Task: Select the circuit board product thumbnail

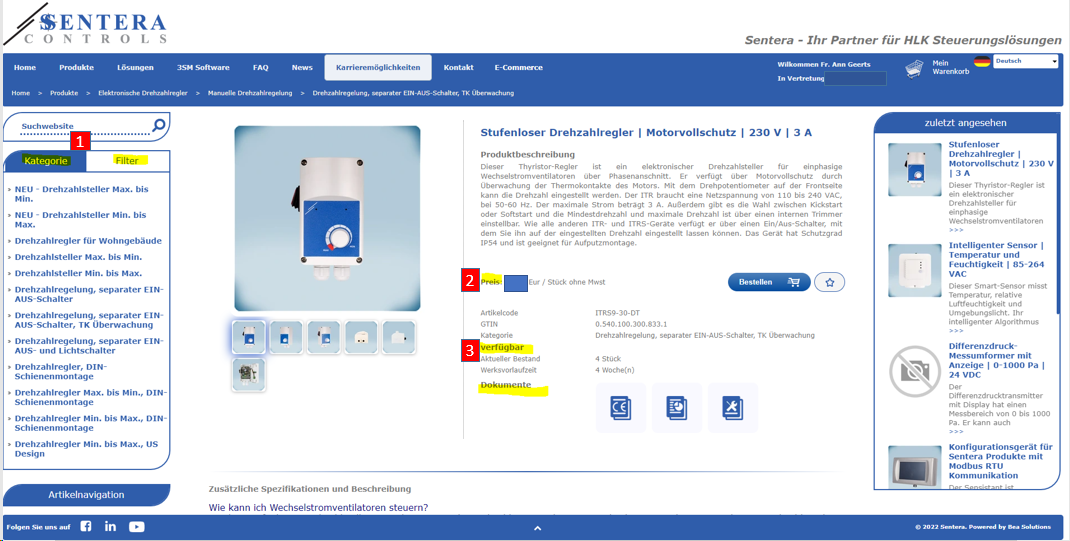Action: [x=248, y=375]
